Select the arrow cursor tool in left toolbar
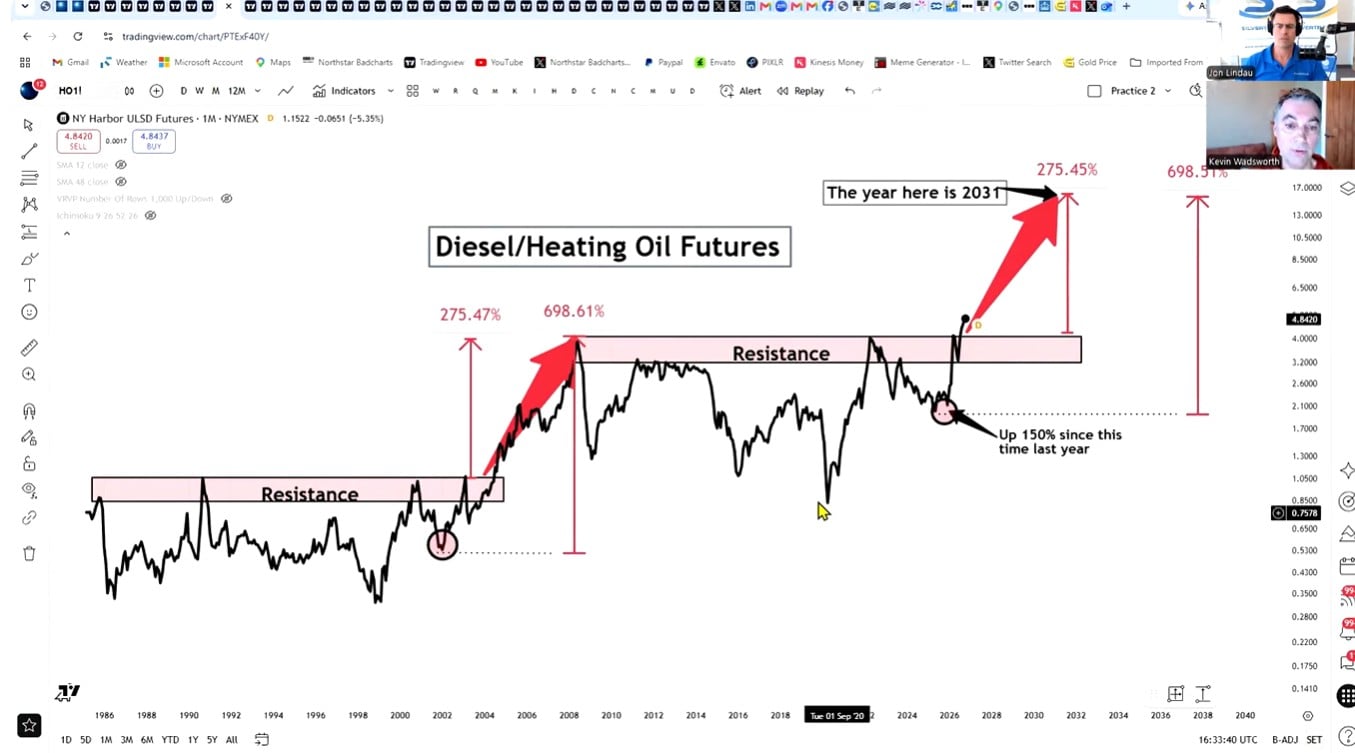The width and height of the screenshot is (1355, 753). (28, 125)
